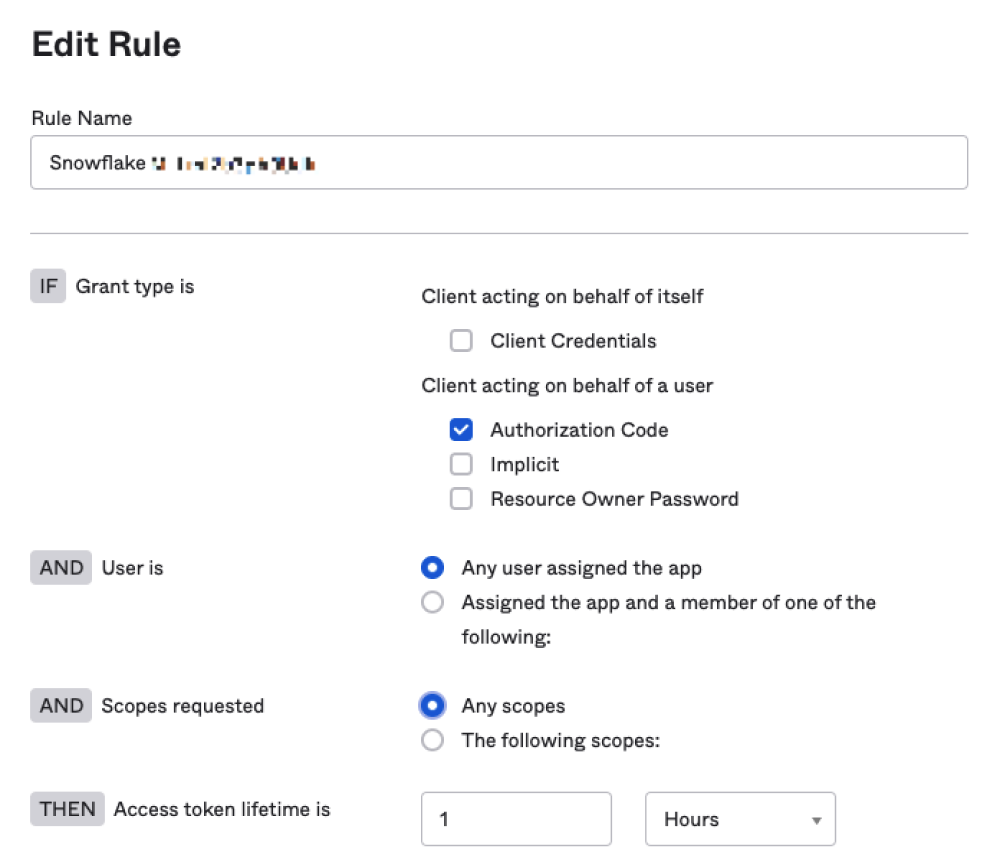Image resolution: width=1000 pixels, height=862 pixels.
Task: Click the THEN badge
Action: pos(67,809)
